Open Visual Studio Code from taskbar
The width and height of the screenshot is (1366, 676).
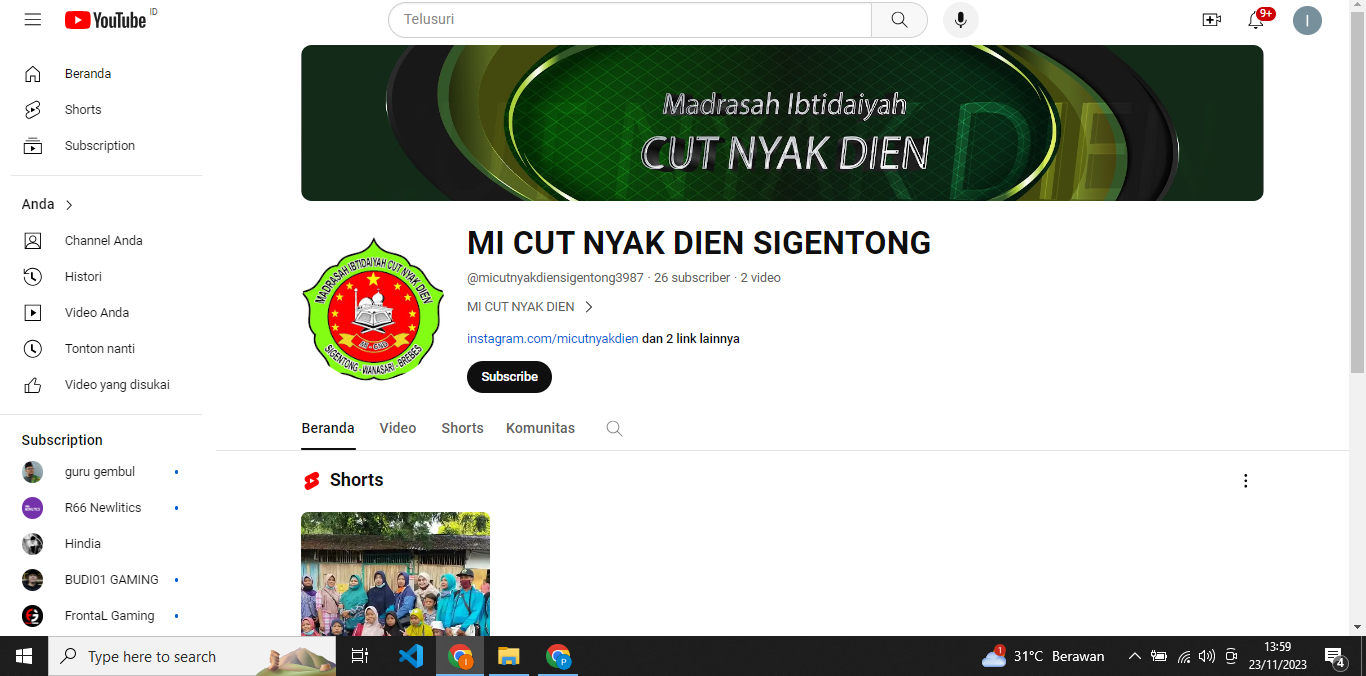coord(411,656)
